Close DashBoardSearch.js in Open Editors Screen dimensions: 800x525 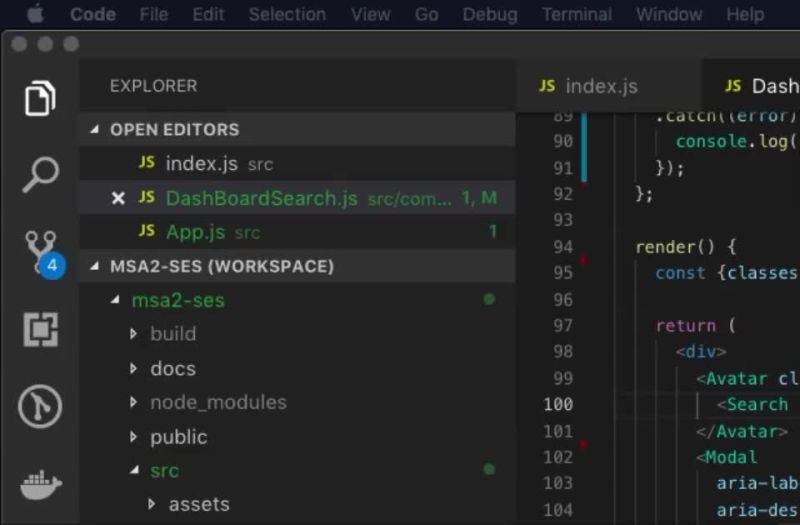(118, 198)
